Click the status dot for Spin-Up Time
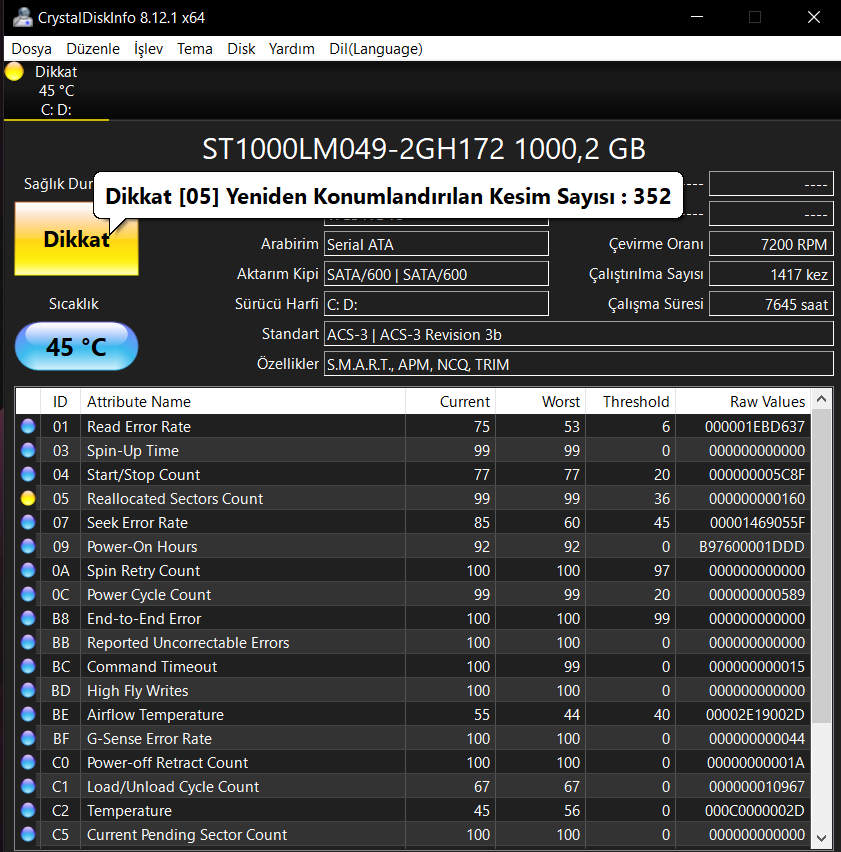Viewport: 841px width, 852px height. 28,450
